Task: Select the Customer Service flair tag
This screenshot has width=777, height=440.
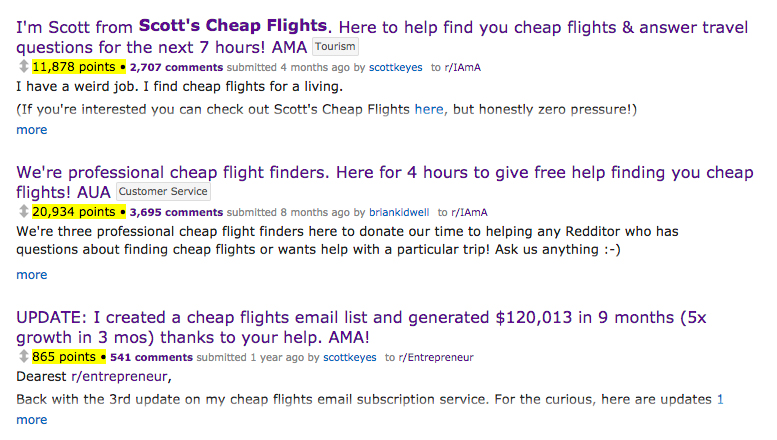Action: 163,191
